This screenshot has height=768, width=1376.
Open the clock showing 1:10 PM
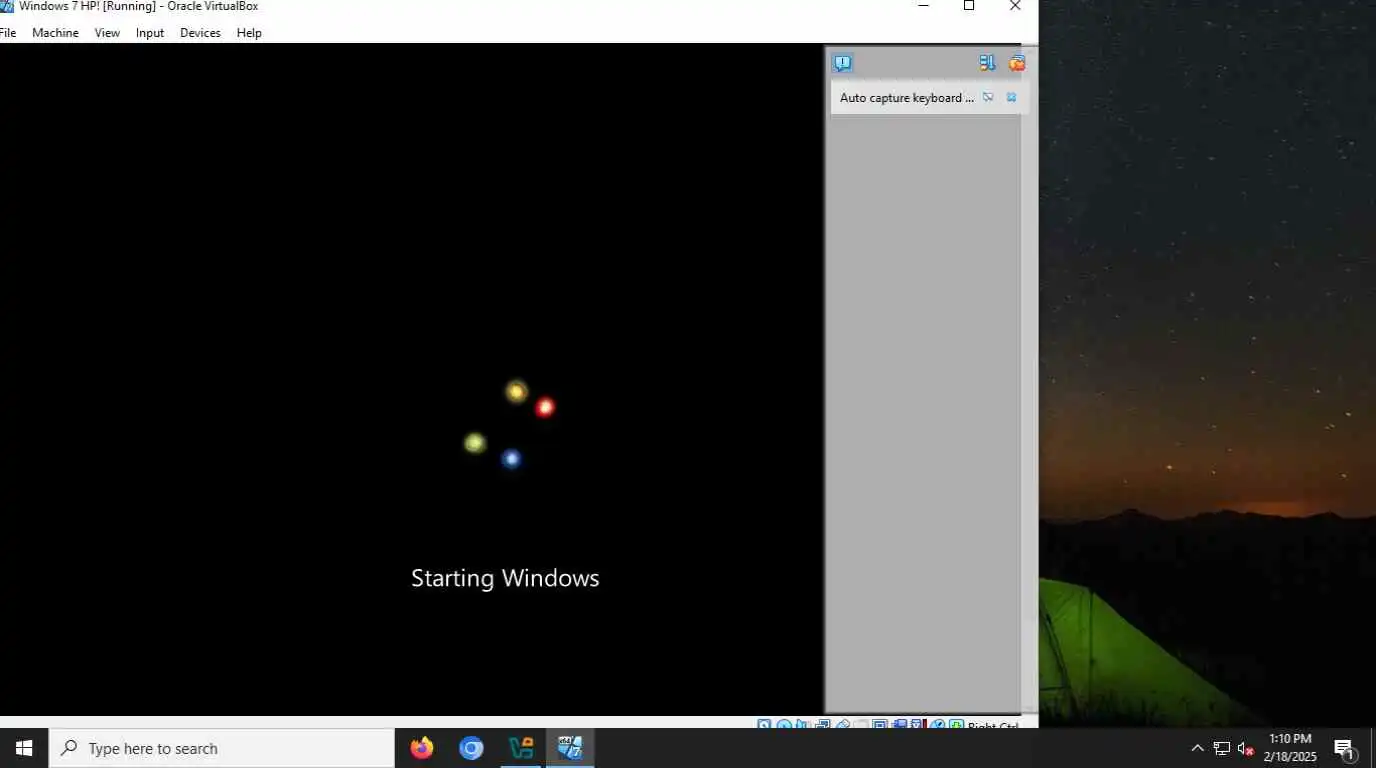pyautogui.click(x=1290, y=748)
